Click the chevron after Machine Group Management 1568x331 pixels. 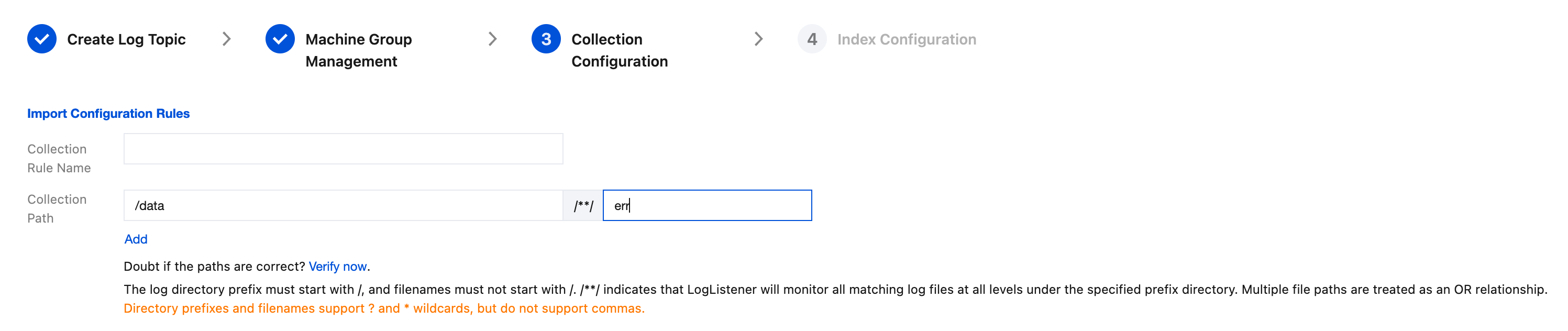click(492, 39)
